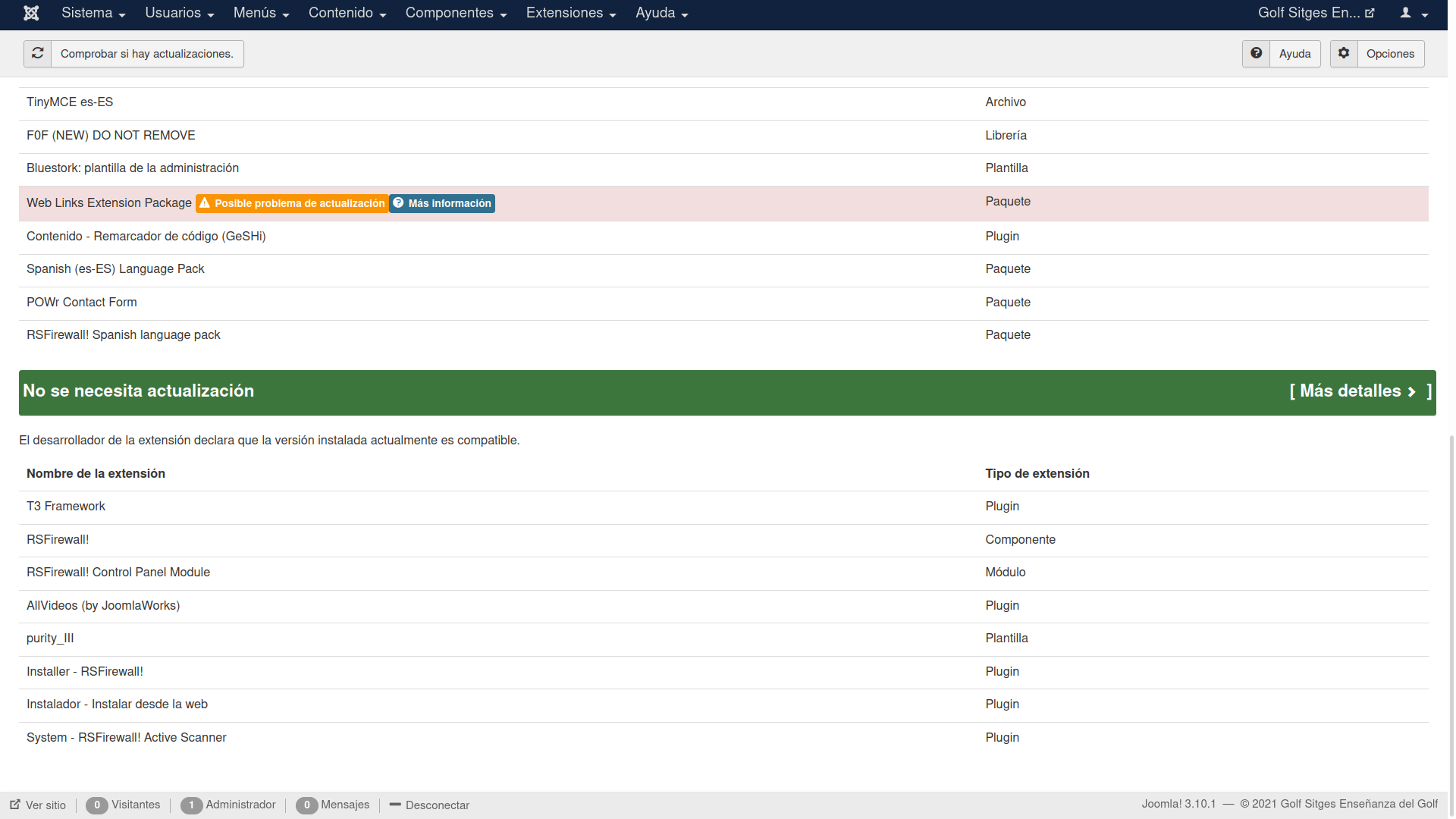Click warning triangle in Posible problema badge
1456x819 pixels.
pos(205,203)
